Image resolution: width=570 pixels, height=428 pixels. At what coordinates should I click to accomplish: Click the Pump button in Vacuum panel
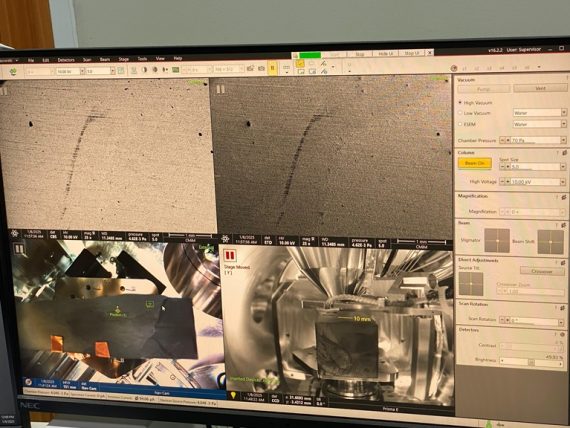(x=484, y=89)
